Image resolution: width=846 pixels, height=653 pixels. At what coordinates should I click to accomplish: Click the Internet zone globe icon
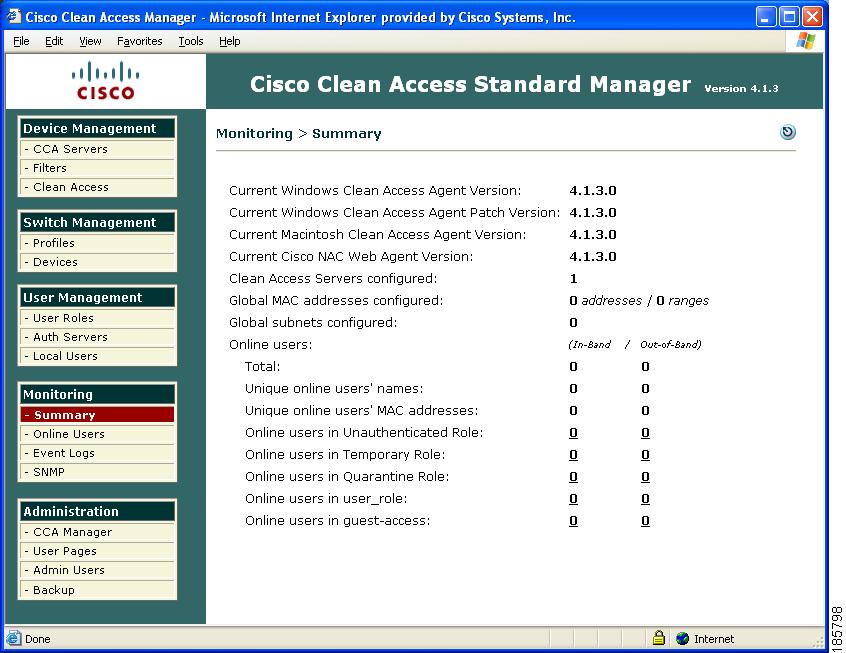[x=683, y=638]
